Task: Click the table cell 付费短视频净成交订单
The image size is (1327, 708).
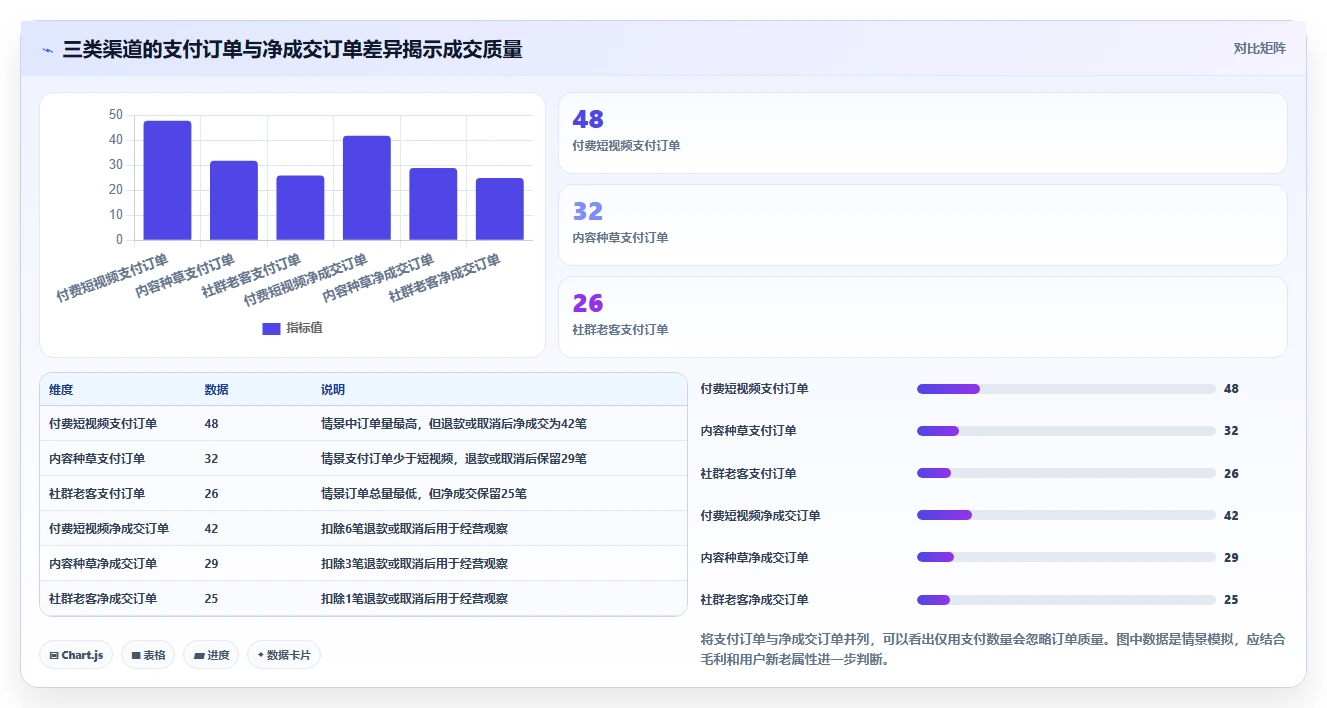Action: pos(109,528)
